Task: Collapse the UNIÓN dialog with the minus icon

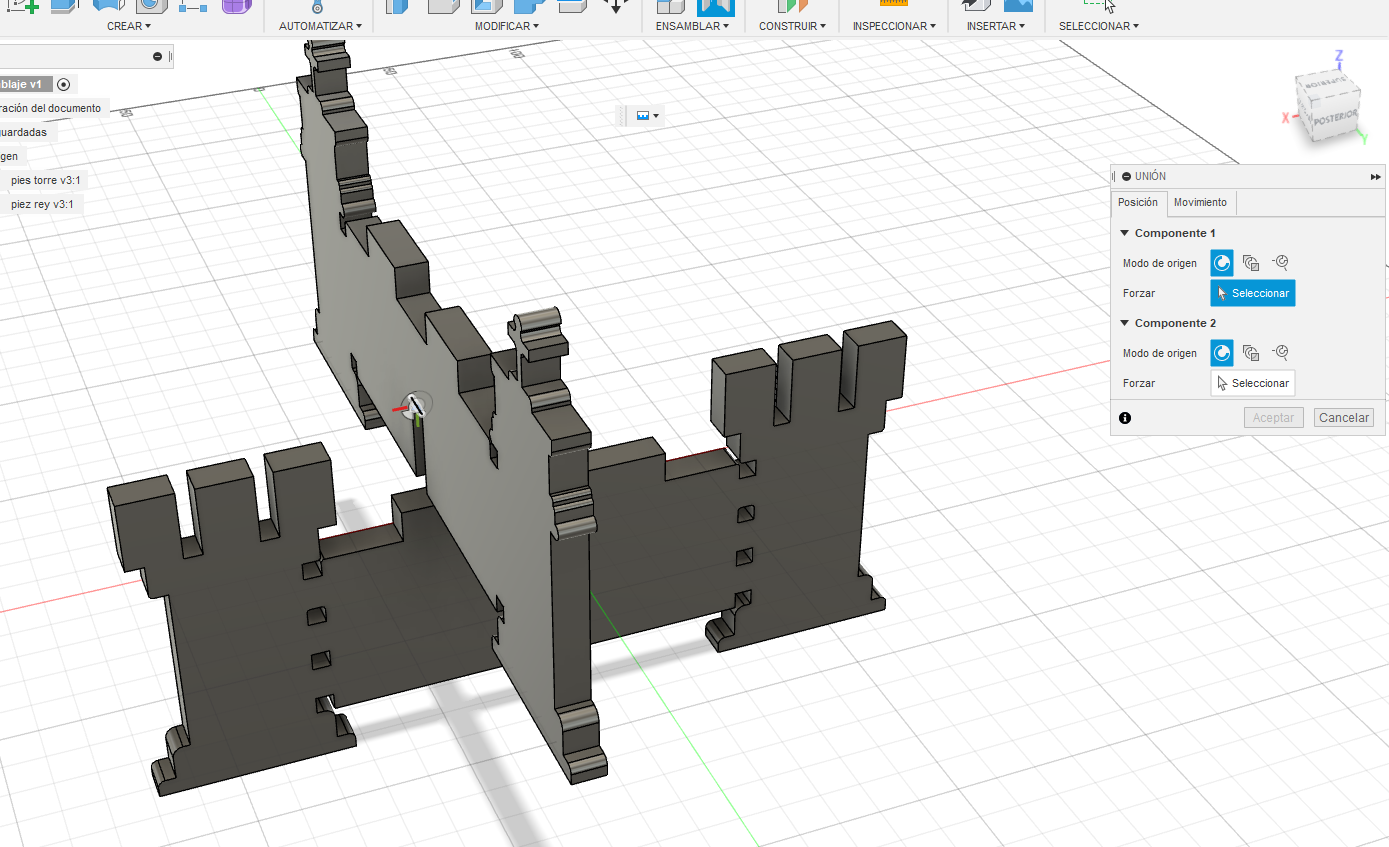Action: point(1126,176)
